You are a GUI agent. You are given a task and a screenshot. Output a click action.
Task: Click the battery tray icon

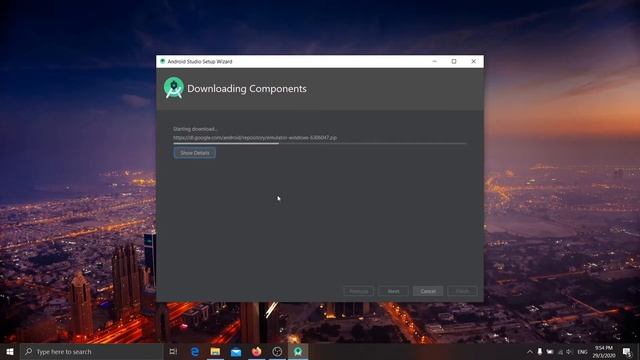pyautogui.click(x=550, y=351)
